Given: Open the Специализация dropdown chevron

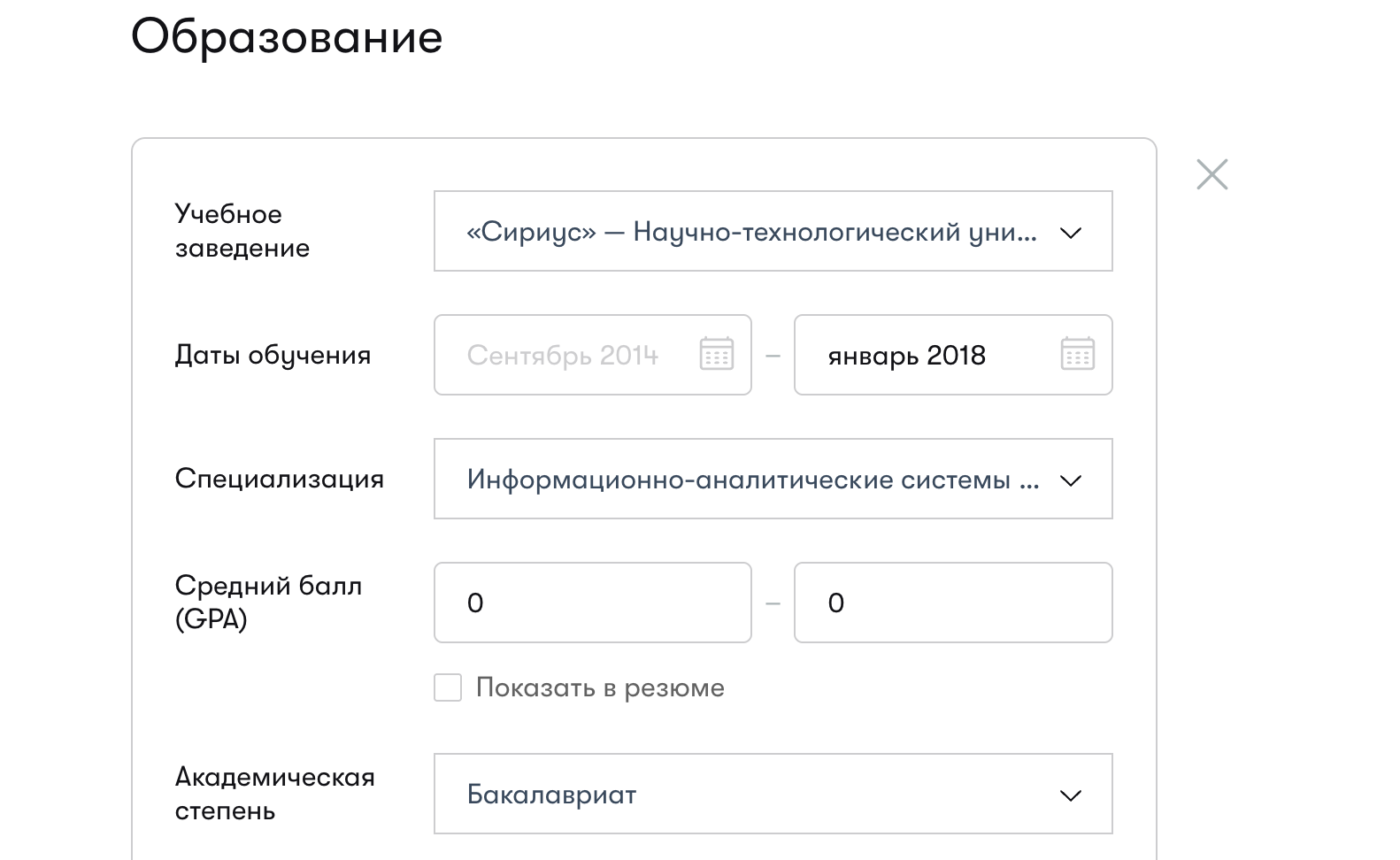Looking at the screenshot, I should click(x=1071, y=480).
